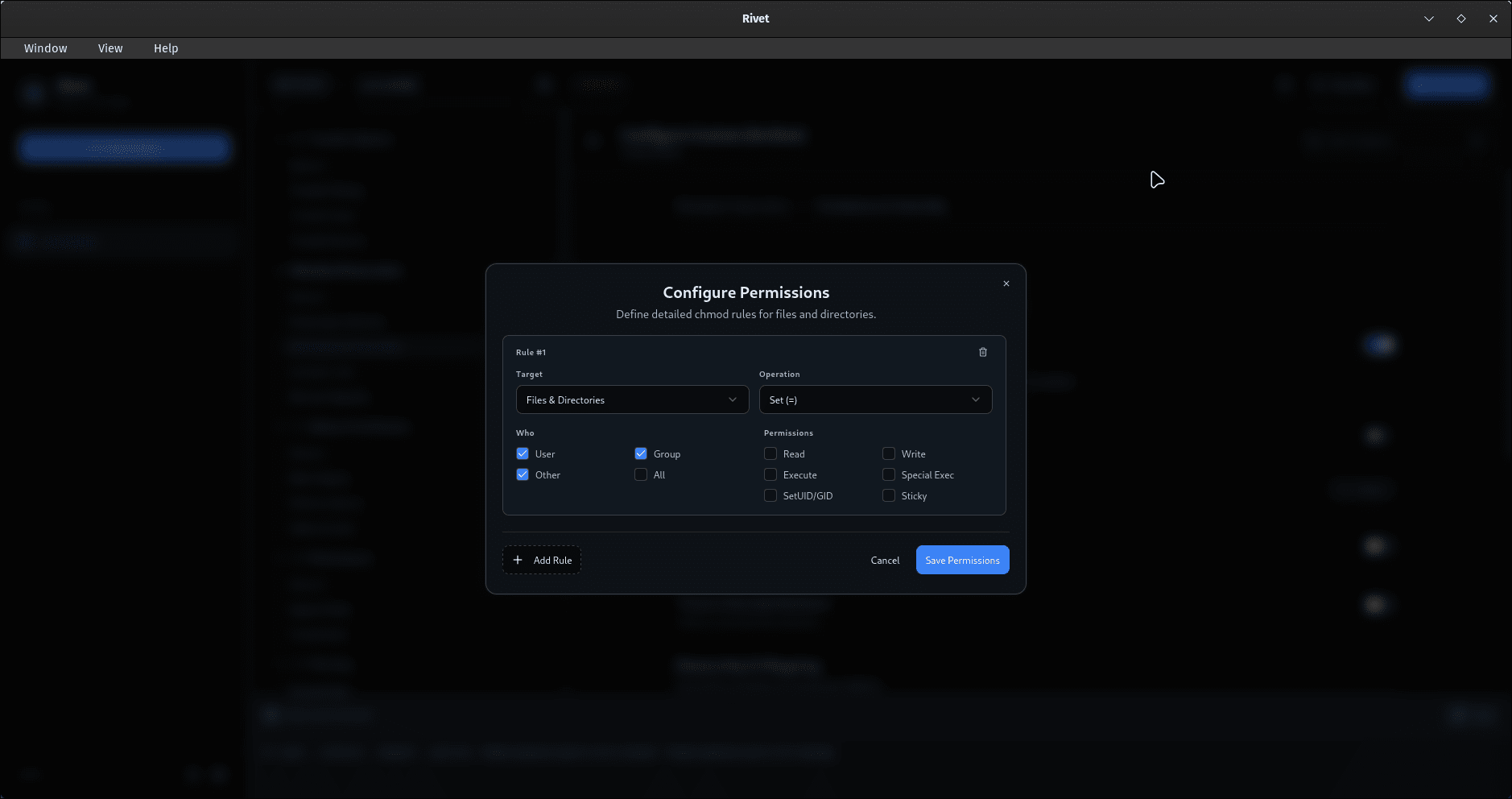Minimize the Rivet window

click(x=1429, y=19)
